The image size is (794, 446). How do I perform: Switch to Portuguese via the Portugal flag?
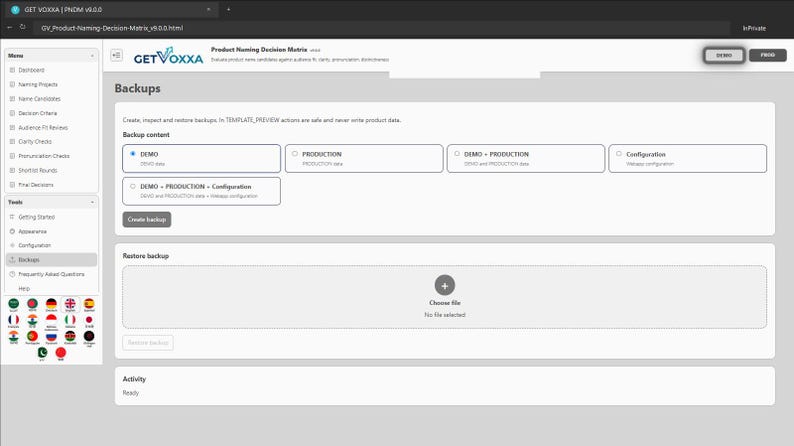32,336
